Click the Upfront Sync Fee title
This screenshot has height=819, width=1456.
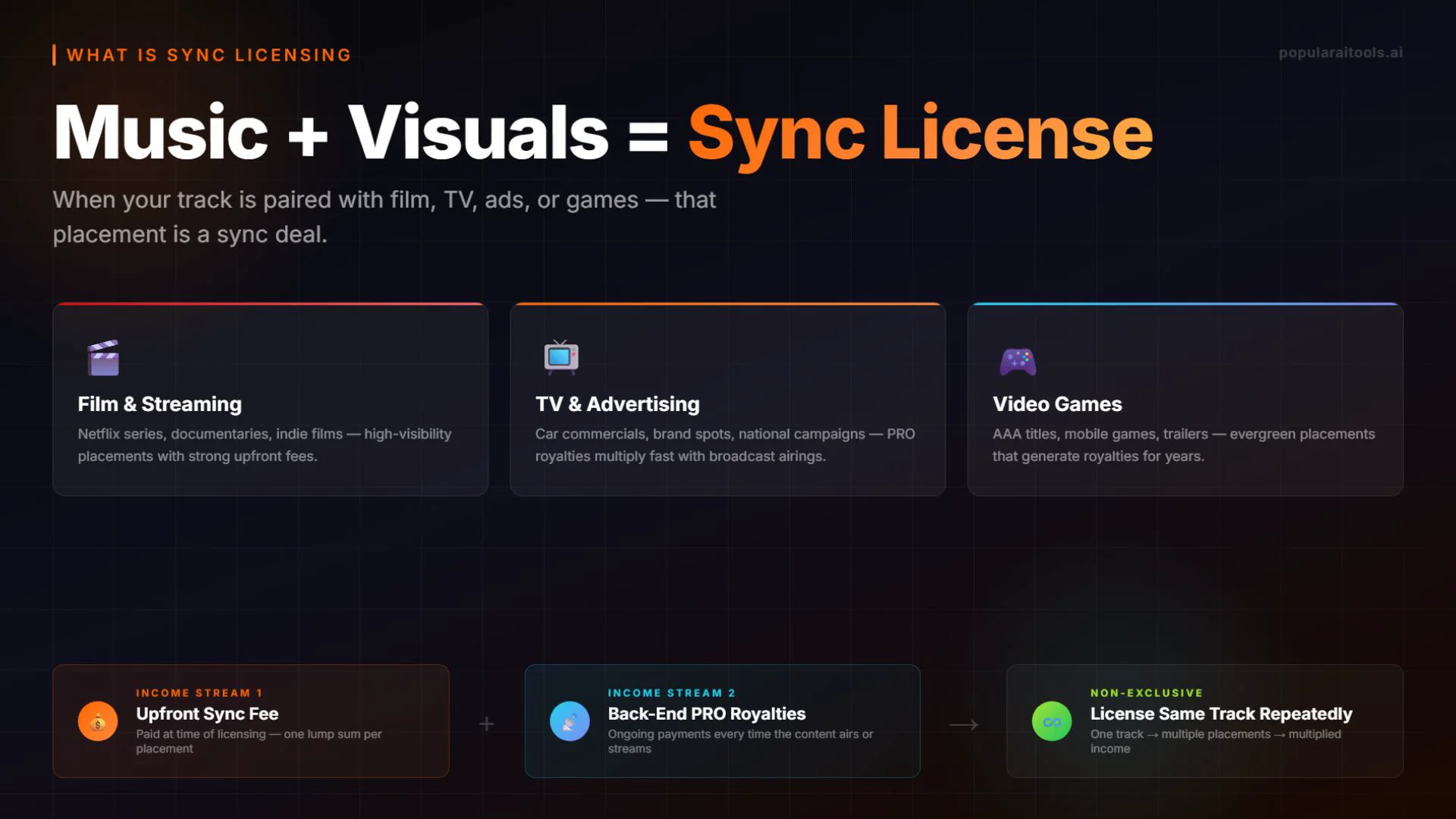click(x=207, y=714)
